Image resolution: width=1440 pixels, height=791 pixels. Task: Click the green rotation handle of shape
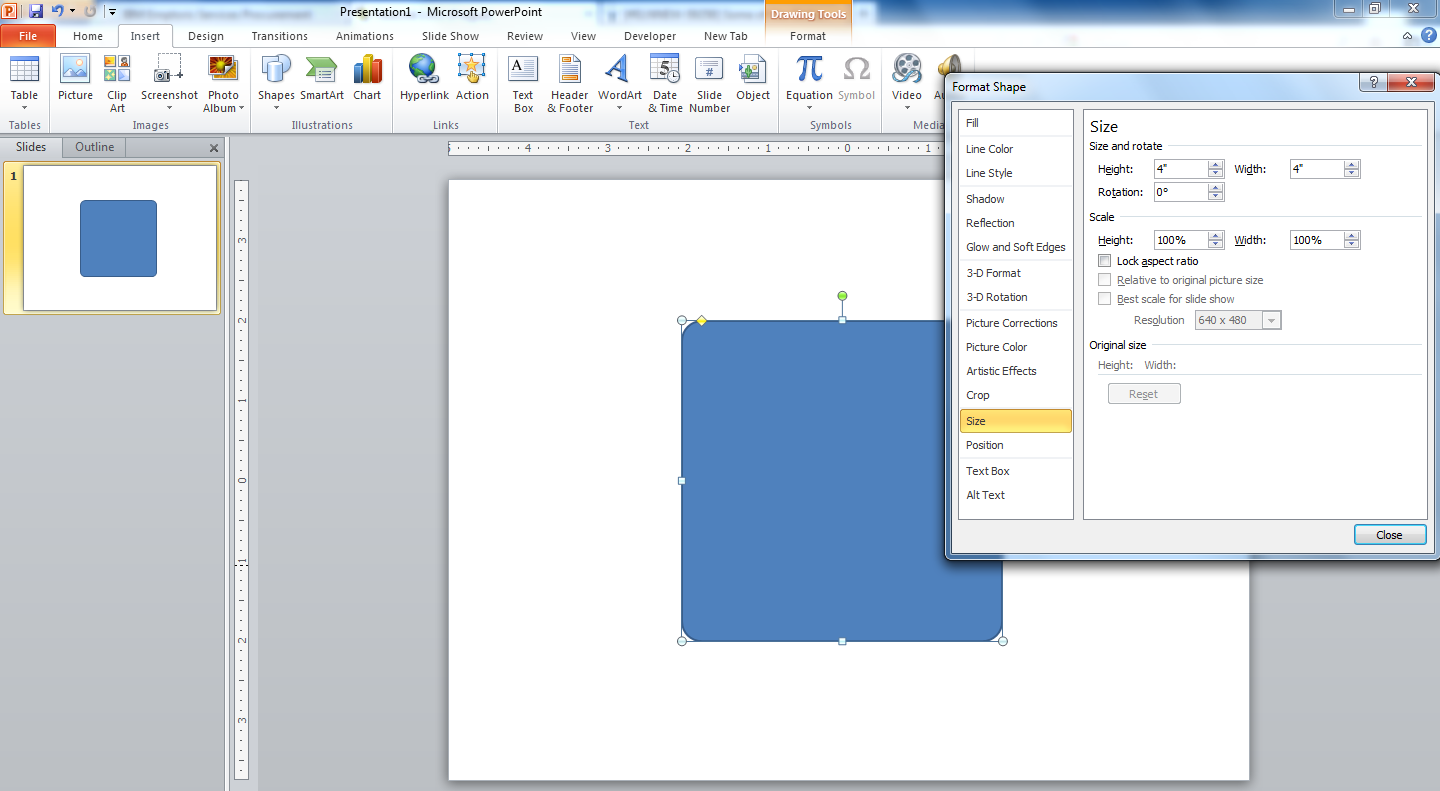click(842, 296)
